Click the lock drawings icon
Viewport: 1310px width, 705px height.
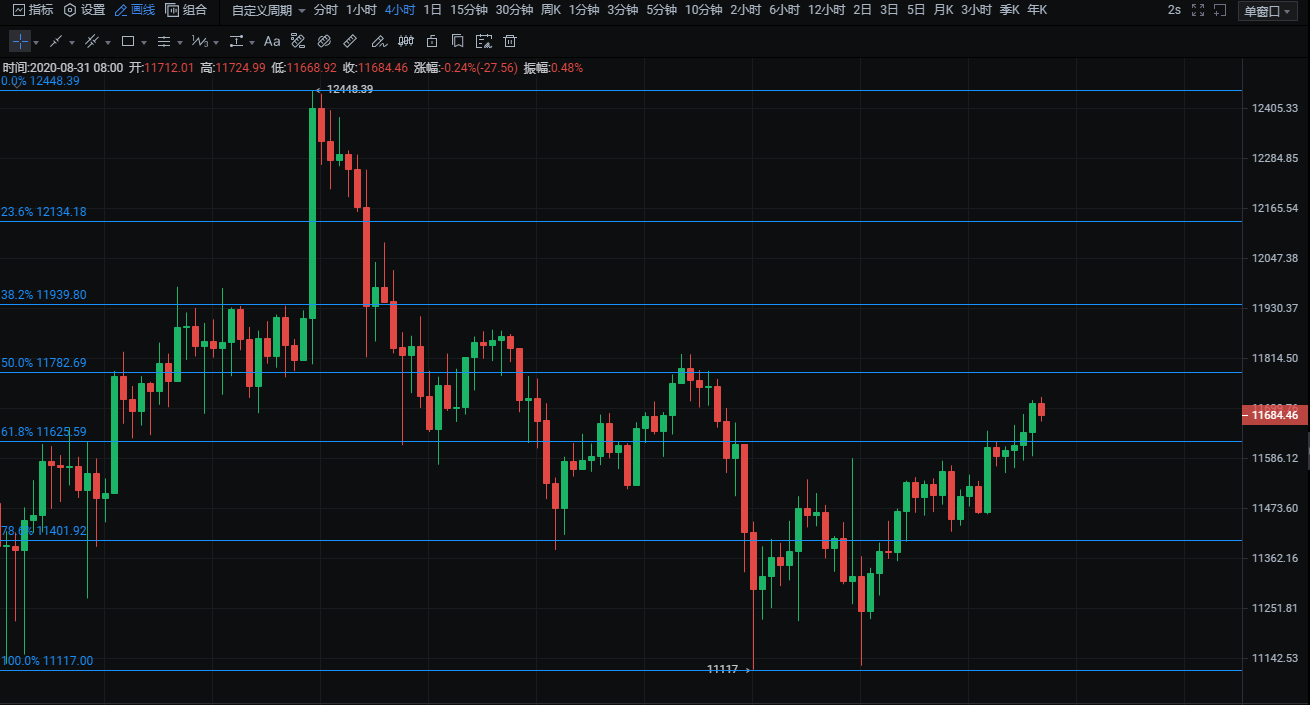click(431, 42)
